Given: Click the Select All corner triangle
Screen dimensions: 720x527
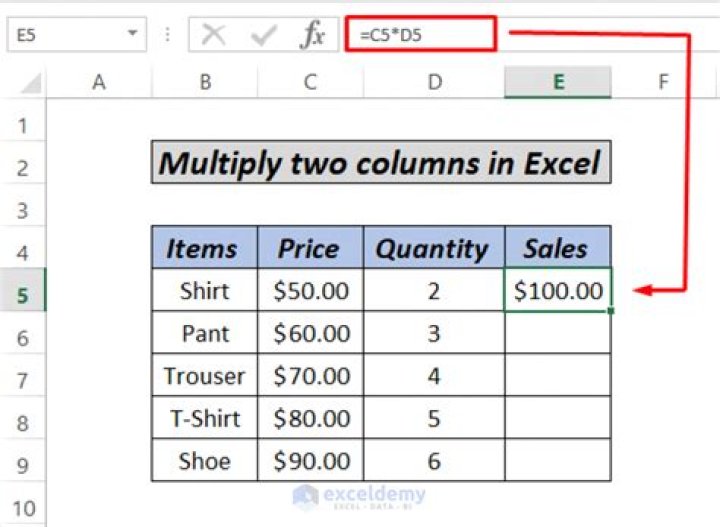Looking at the screenshot, I should click(x=31, y=83).
